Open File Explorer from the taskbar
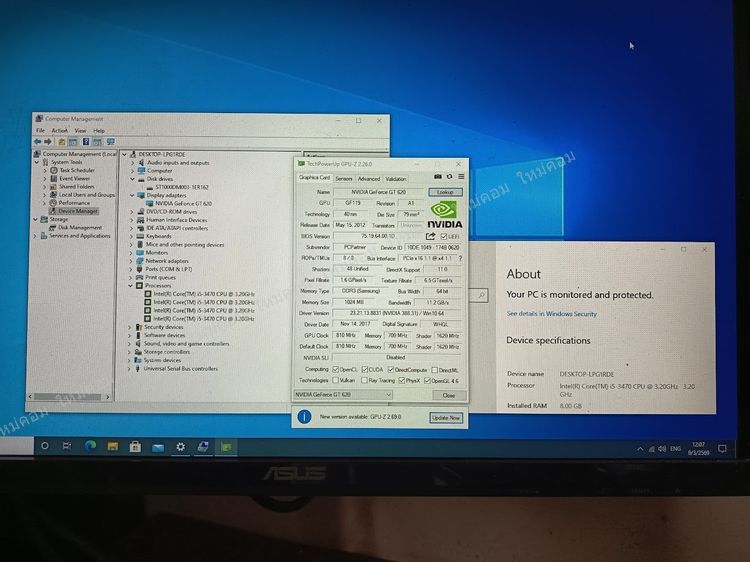This screenshot has width=750, height=562. click(113, 446)
